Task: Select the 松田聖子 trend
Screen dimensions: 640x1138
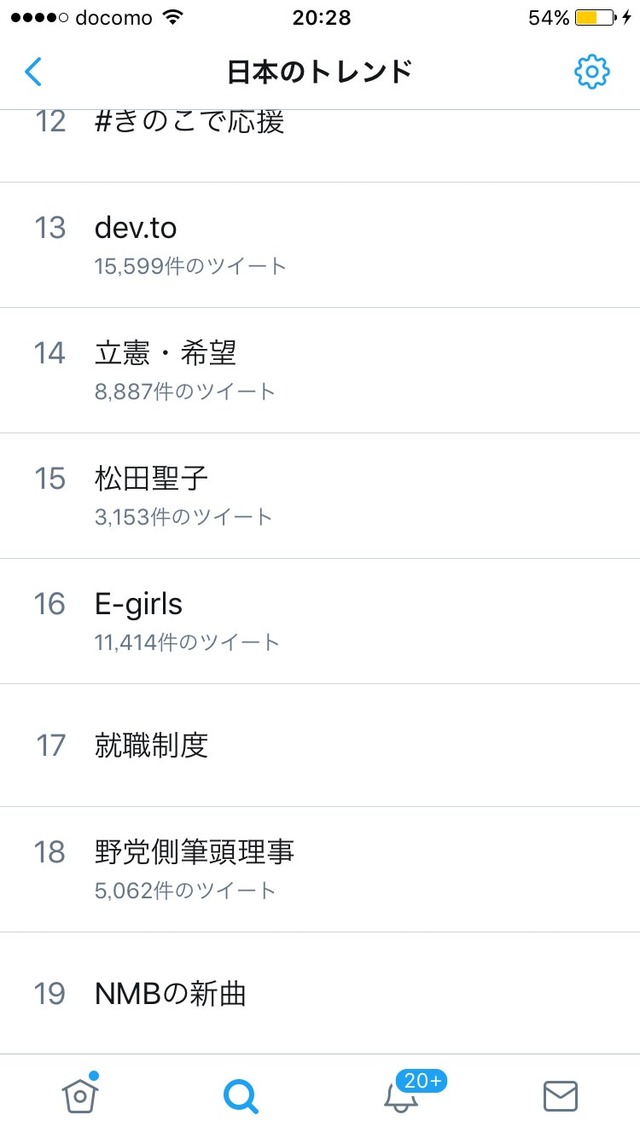Action: pos(320,496)
